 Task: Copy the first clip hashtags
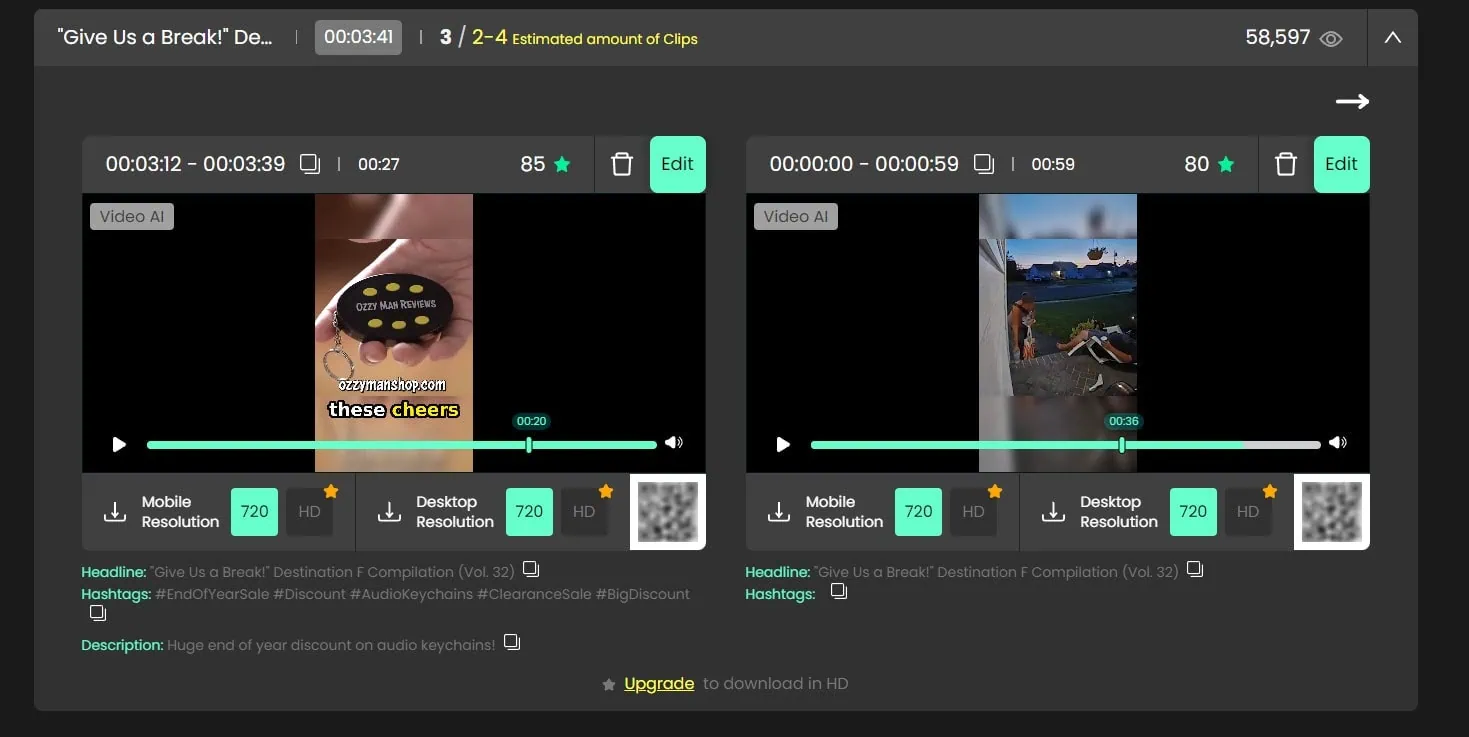[97, 613]
